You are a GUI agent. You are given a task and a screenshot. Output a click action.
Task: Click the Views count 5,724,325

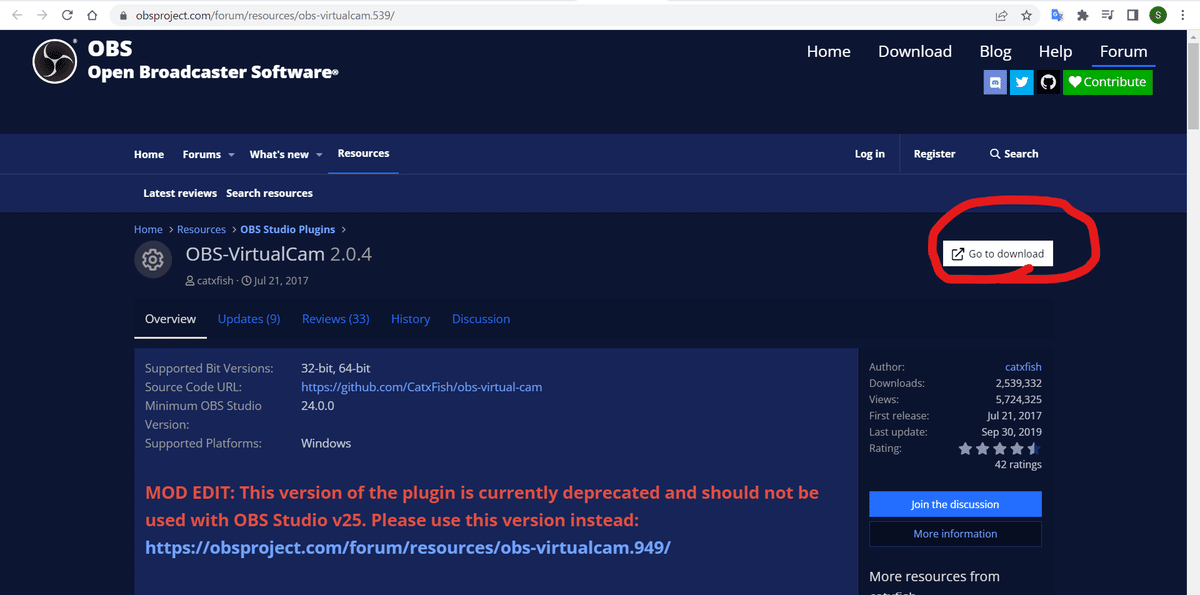pyautogui.click(x=1019, y=399)
